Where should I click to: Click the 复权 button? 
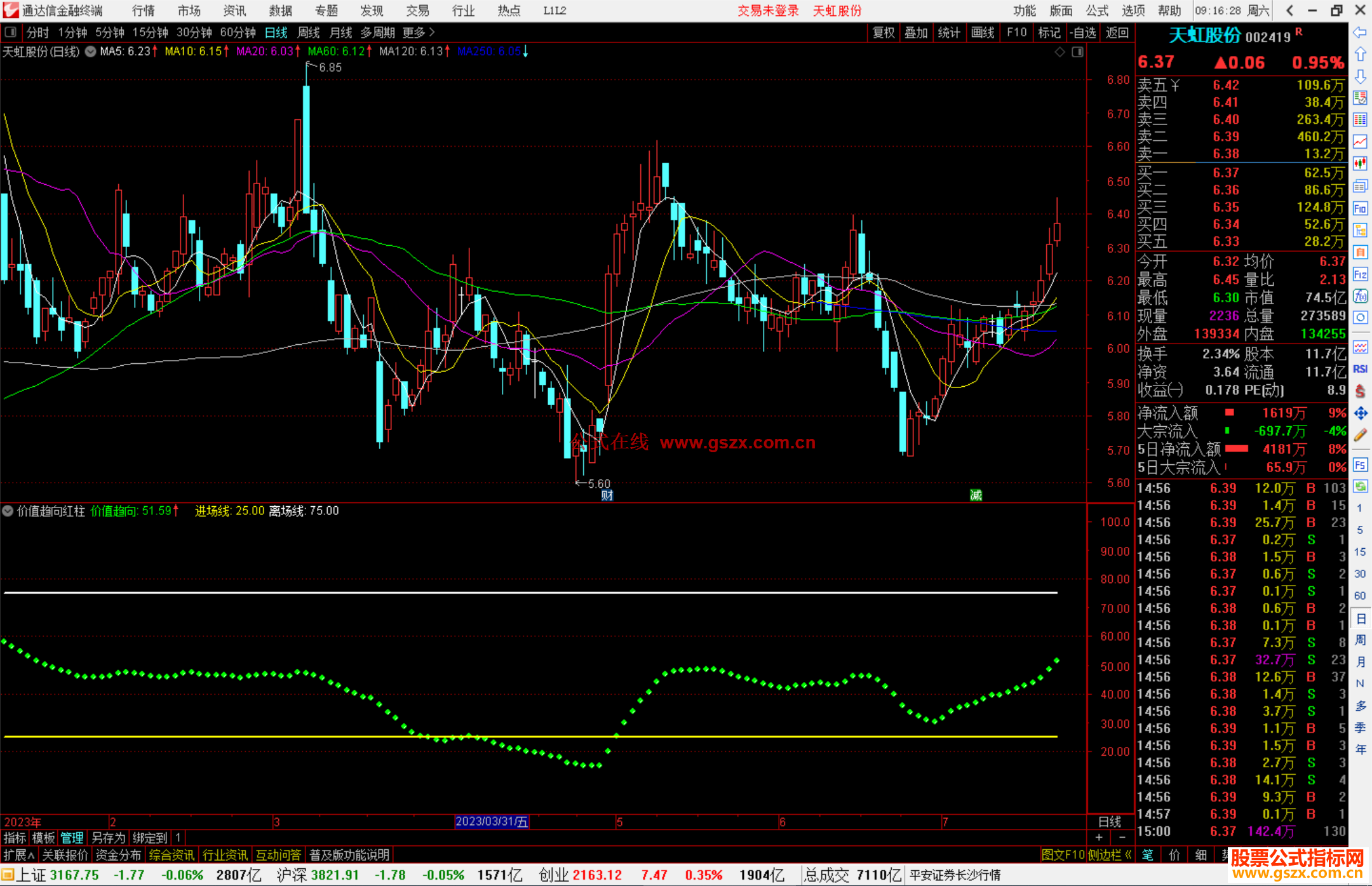(x=883, y=32)
